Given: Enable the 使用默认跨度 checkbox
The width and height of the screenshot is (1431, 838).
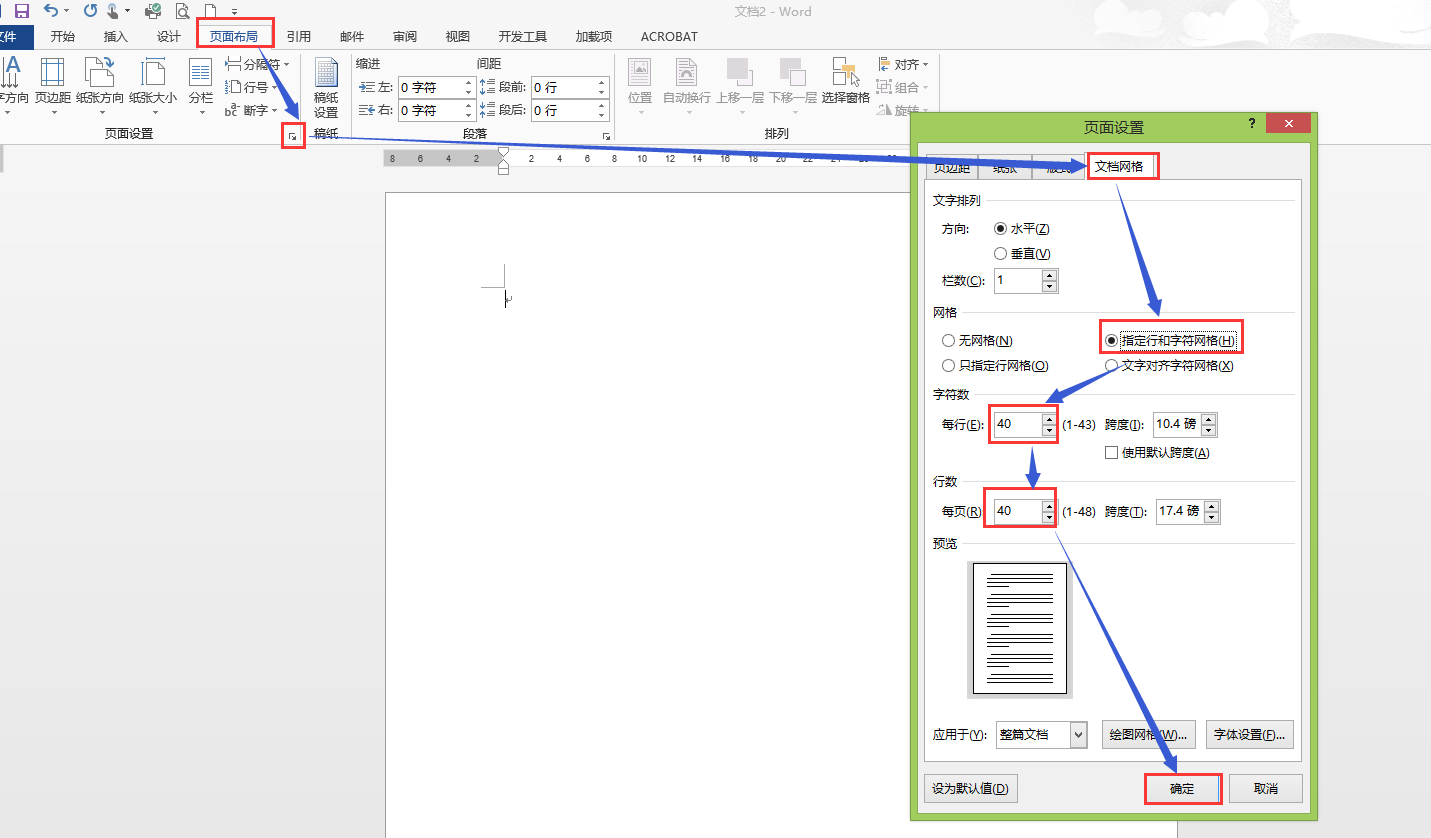Looking at the screenshot, I should (x=1157, y=452).
